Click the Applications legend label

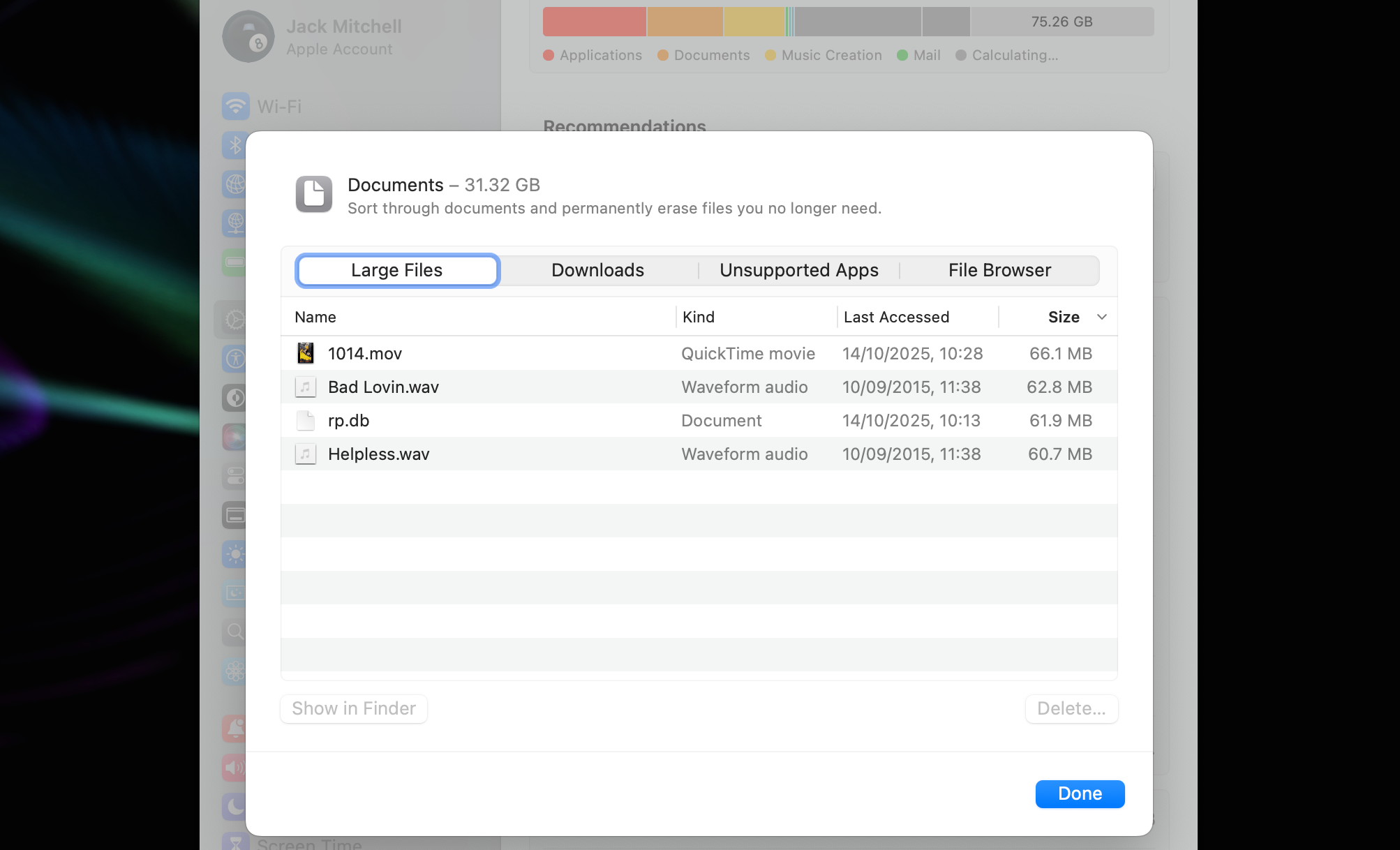(600, 54)
